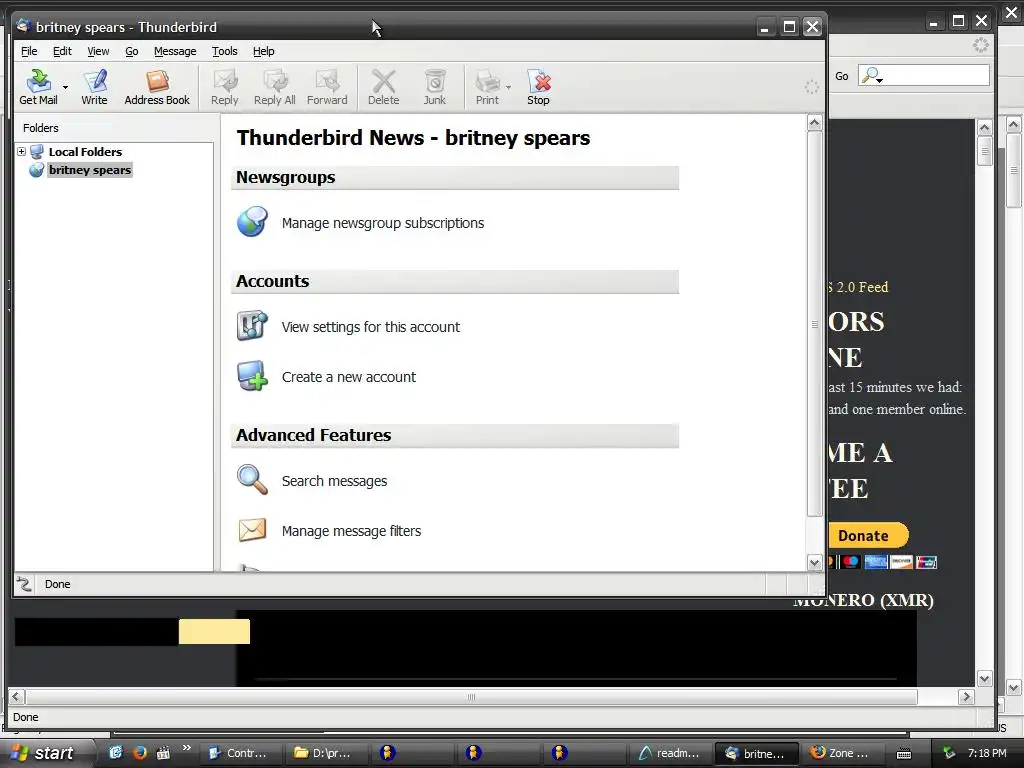Click the Reply toolbar button
1024x768 pixels.
[225, 88]
